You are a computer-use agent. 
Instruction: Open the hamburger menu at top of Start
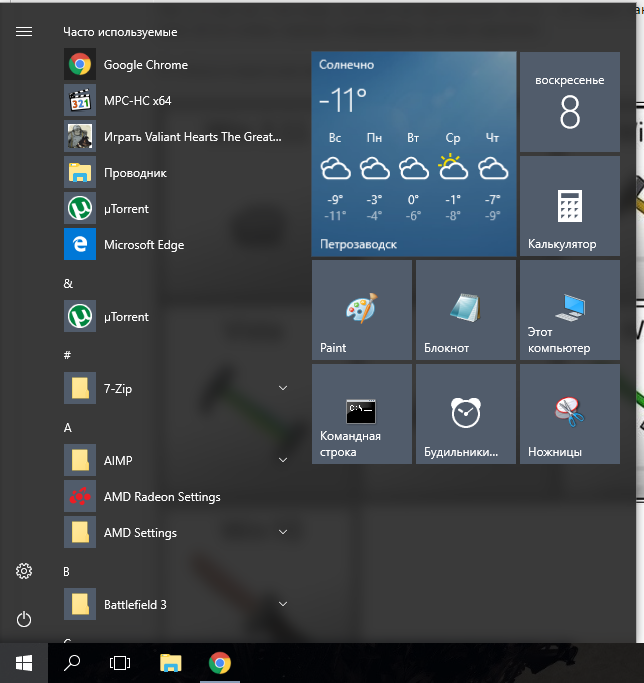coord(24,32)
